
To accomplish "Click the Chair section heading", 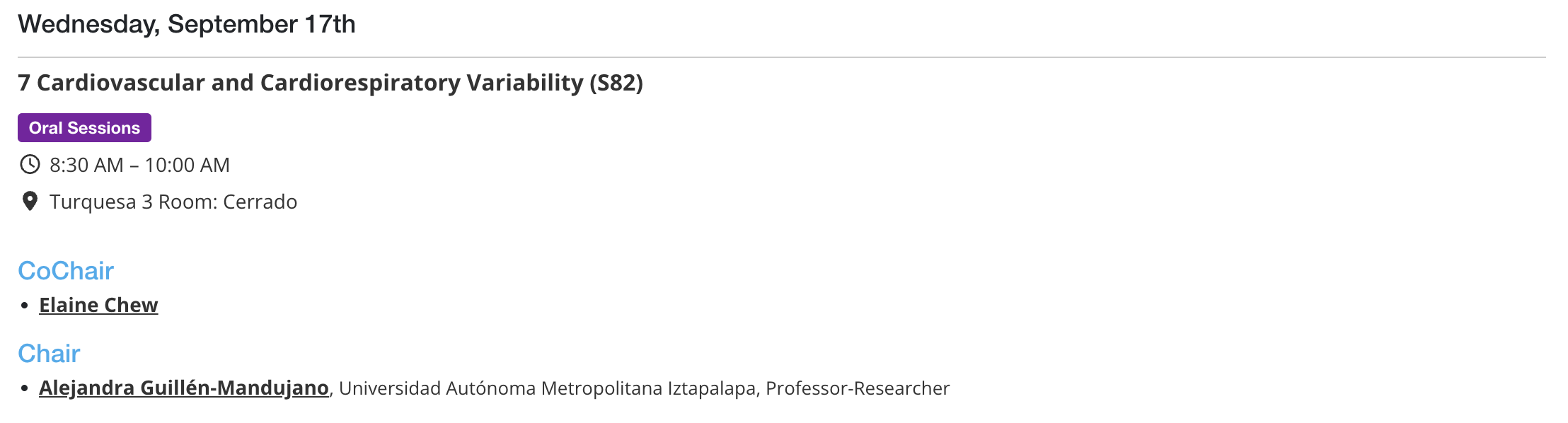I will pos(49,354).
